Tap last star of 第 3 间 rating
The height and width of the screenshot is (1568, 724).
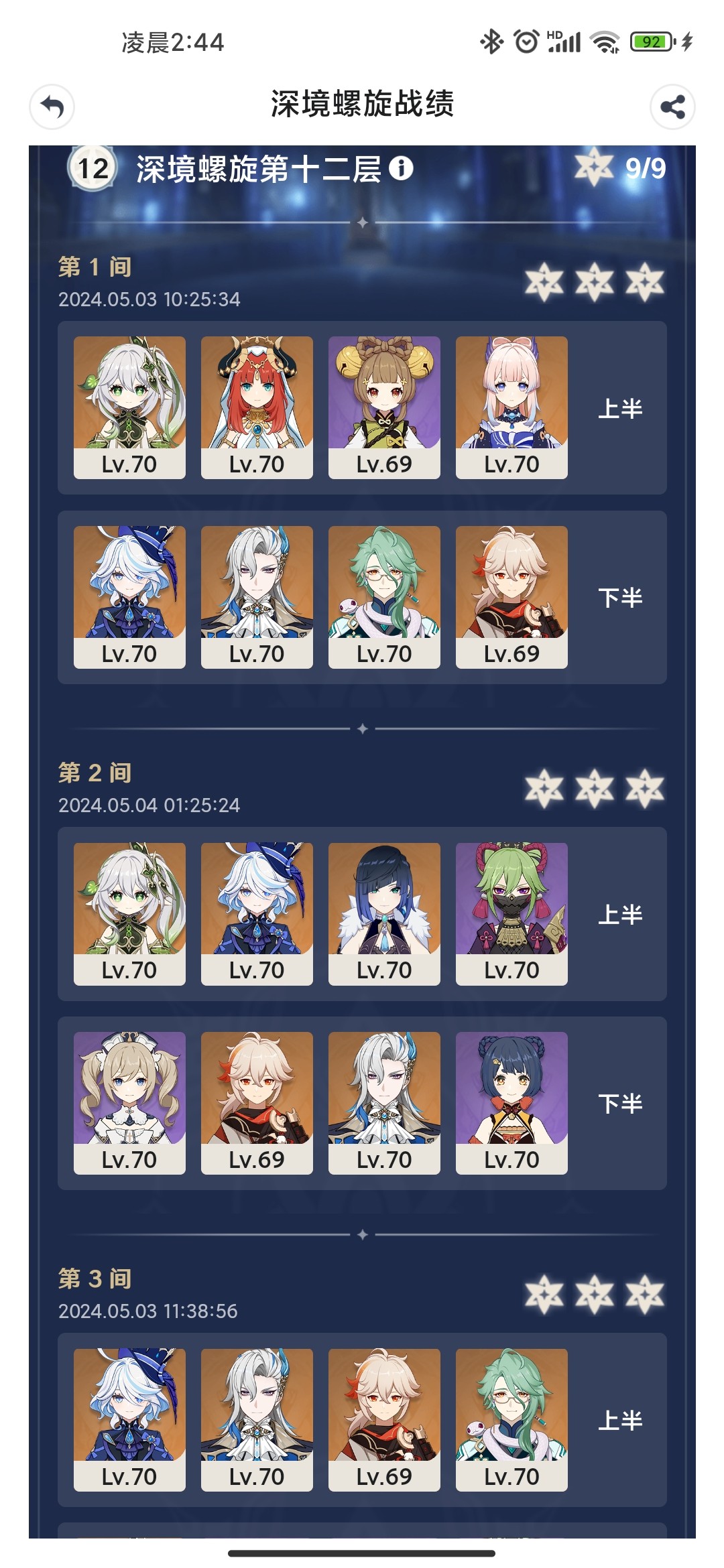[x=645, y=1294]
